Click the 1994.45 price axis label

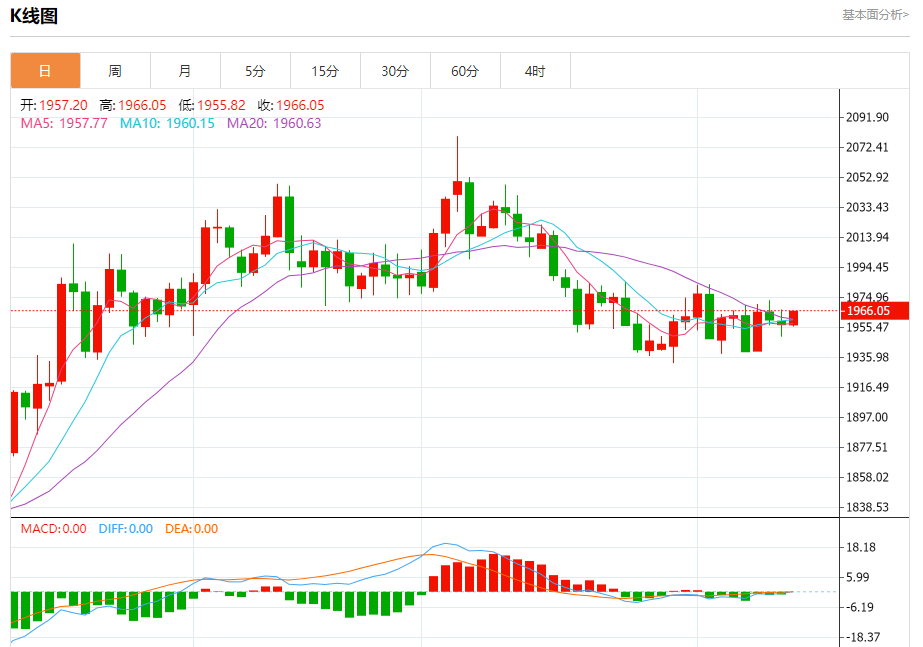[867, 267]
